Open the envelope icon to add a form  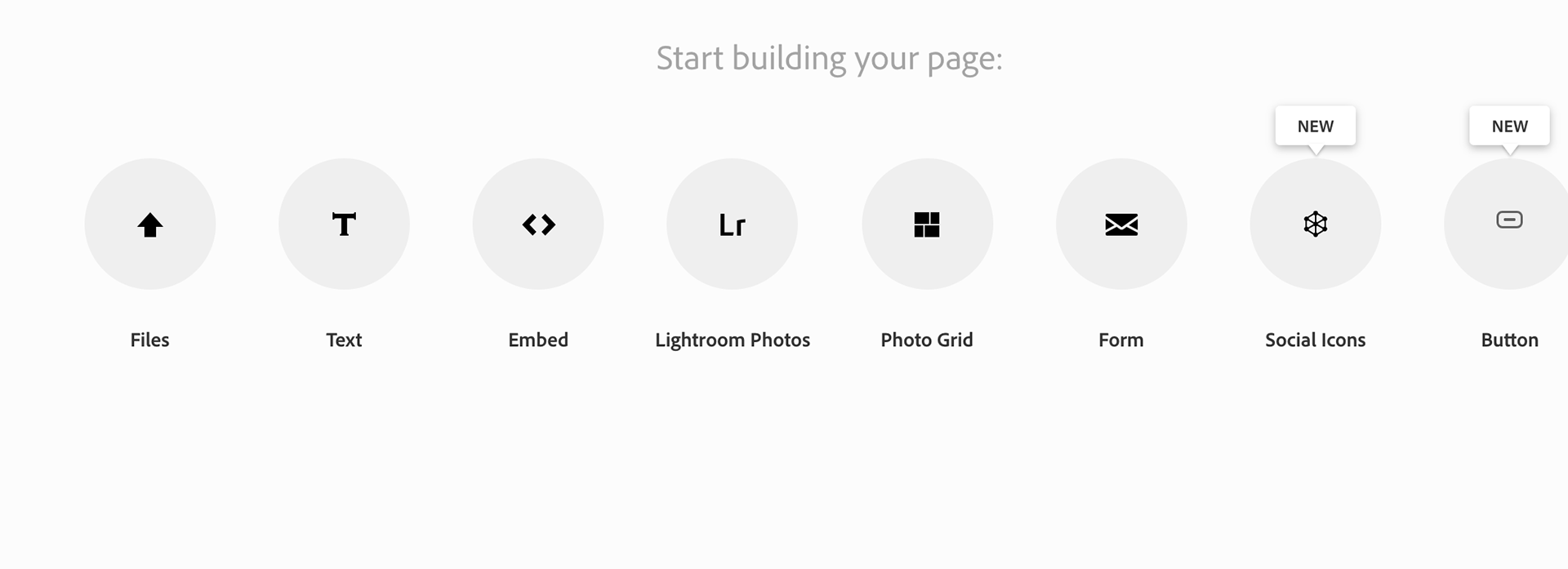click(x=1120, y=224)
